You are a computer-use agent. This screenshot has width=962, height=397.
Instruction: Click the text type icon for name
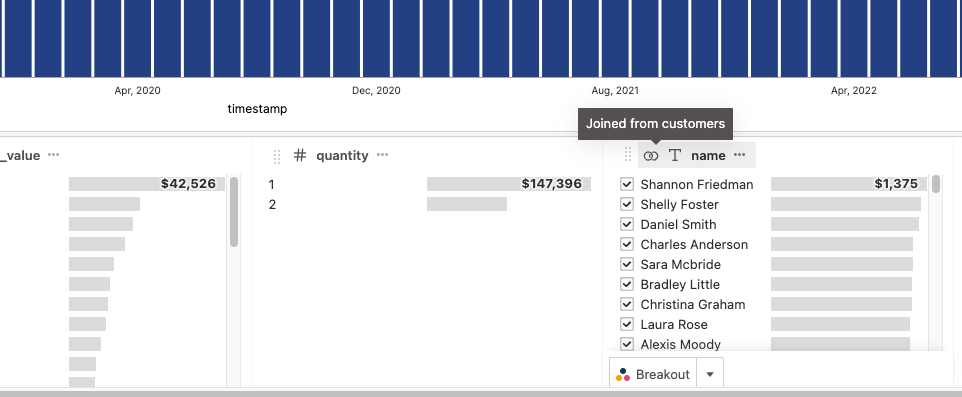[675, 156]
